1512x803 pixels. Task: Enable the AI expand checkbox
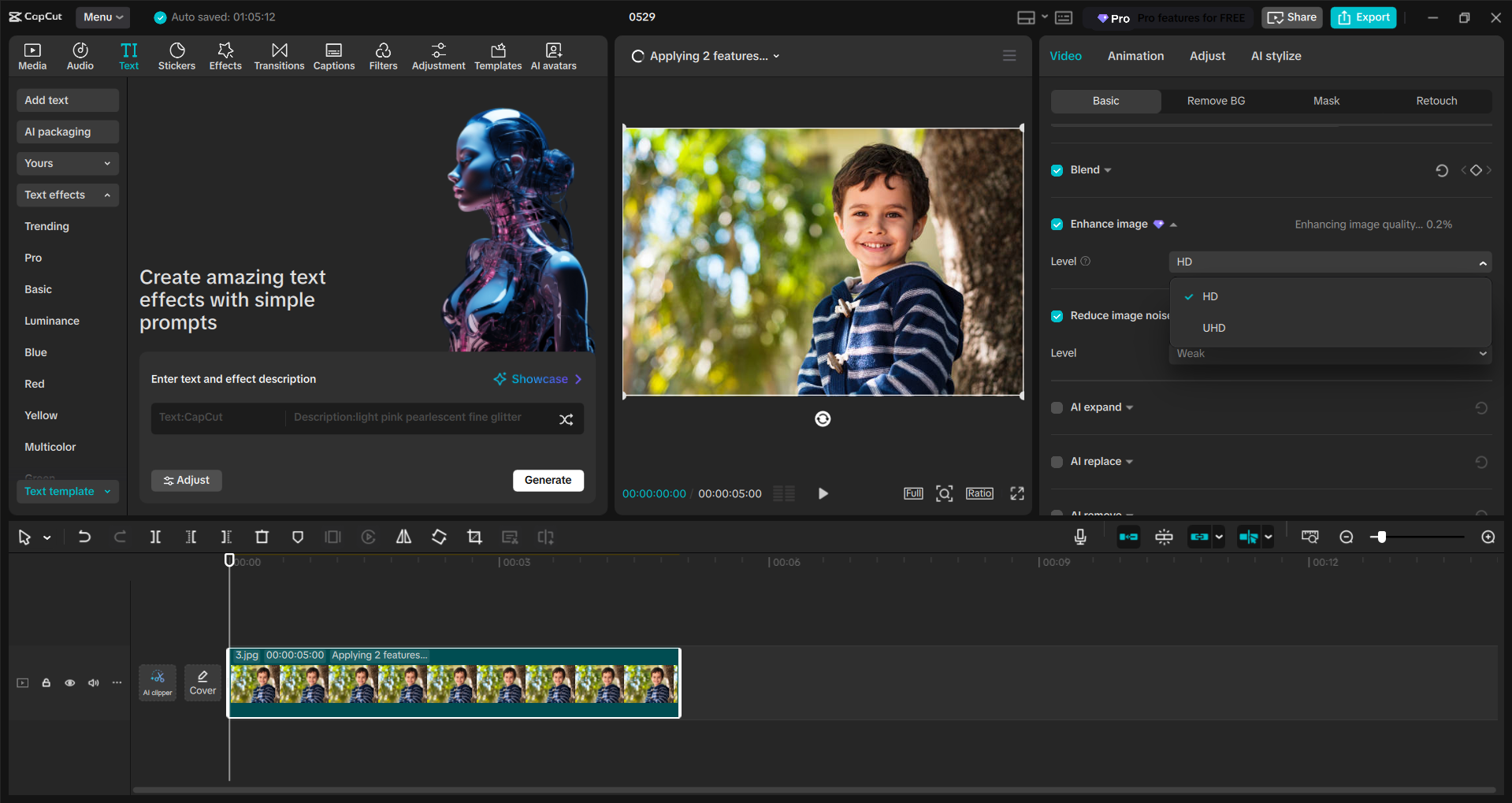coord(1056,407)
